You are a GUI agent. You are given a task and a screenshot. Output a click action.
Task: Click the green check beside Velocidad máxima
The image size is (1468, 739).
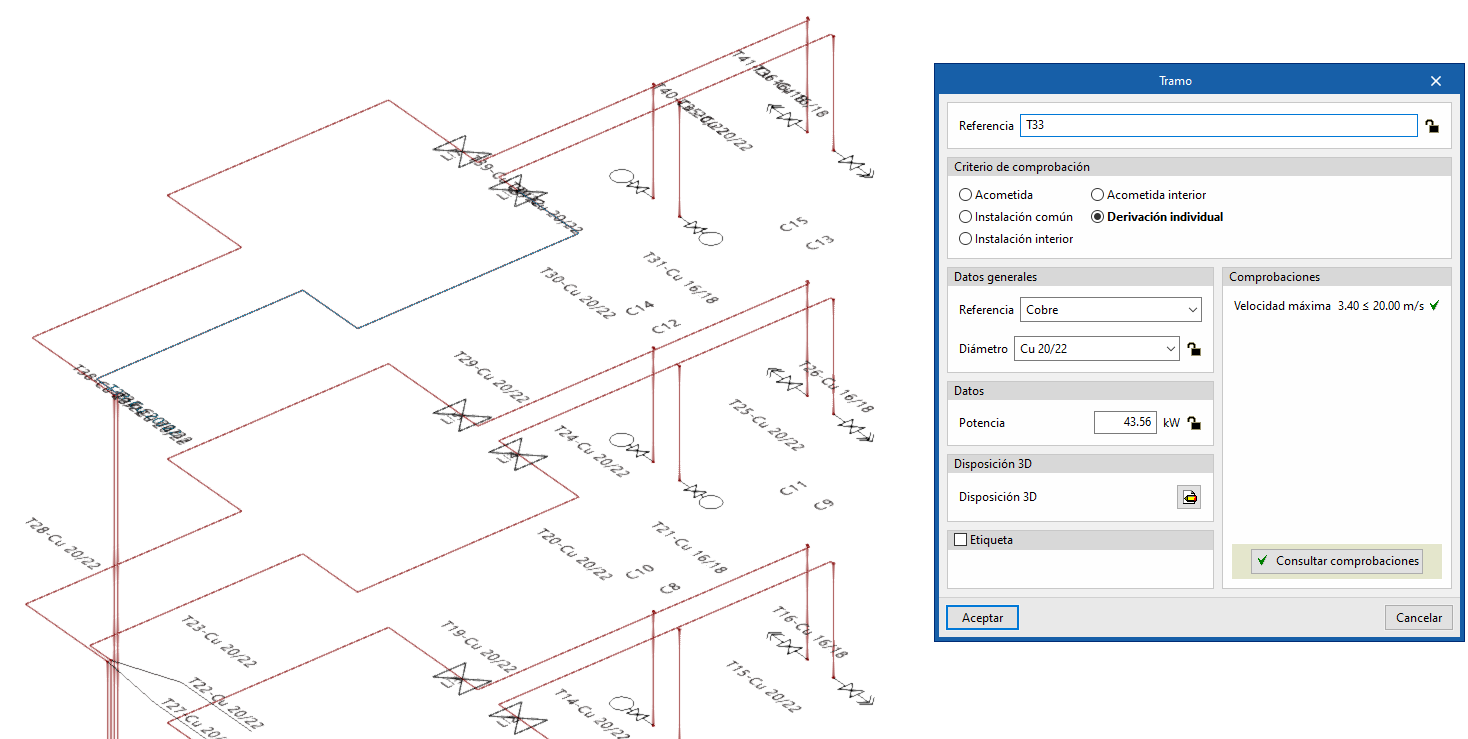(1435, 306)
